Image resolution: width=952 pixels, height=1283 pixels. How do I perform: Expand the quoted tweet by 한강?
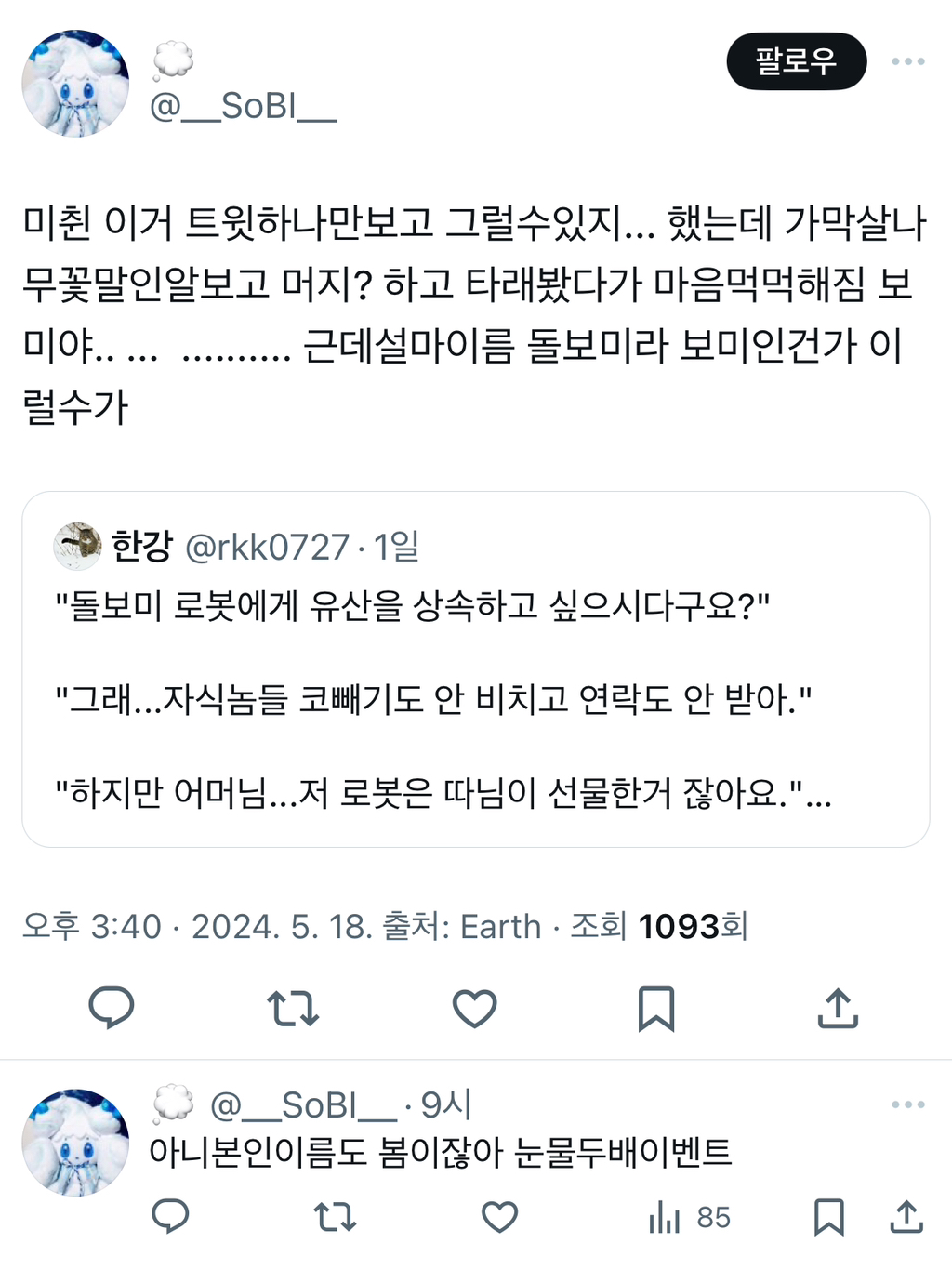(476, 707)
